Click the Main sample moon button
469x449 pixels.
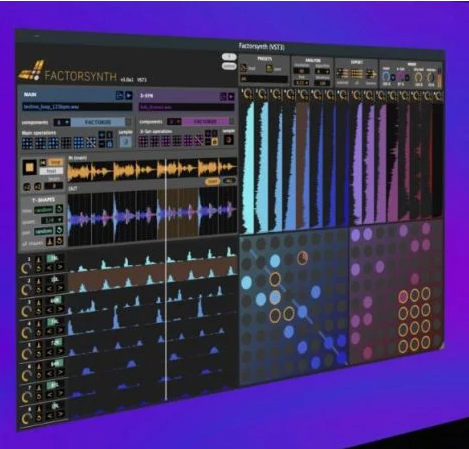(126, 142)
